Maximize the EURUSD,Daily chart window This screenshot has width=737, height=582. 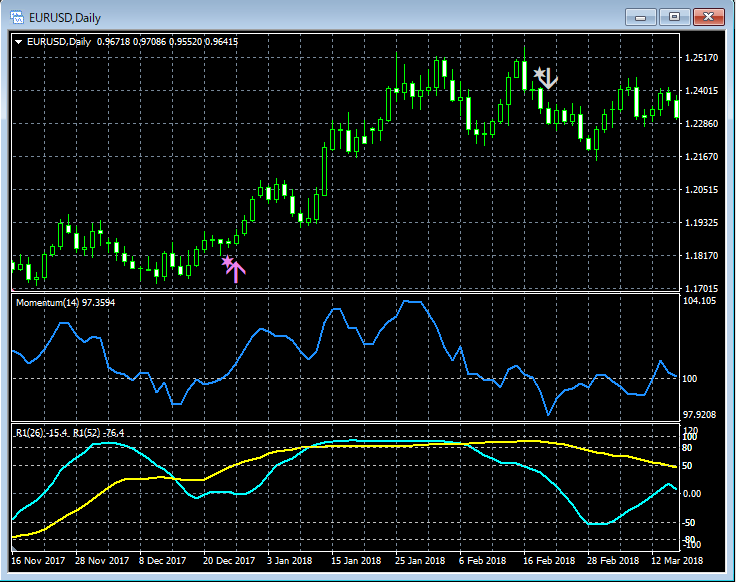[675, 16]
